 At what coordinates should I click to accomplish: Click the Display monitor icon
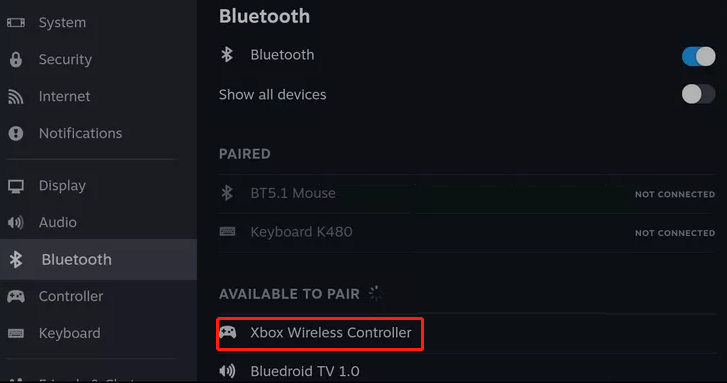click(16, 186)
